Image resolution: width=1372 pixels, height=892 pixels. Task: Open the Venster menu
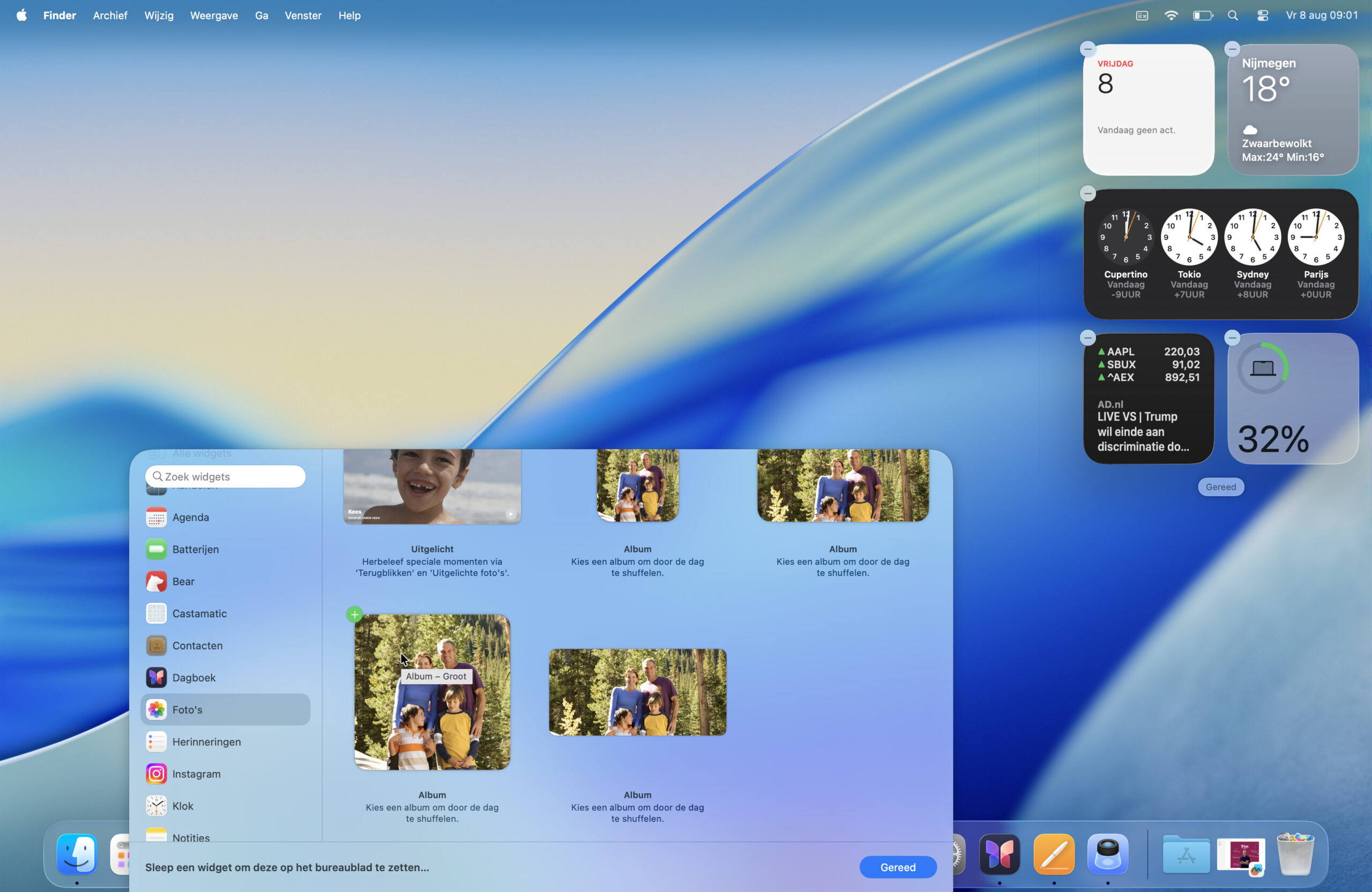pos(303,16)
